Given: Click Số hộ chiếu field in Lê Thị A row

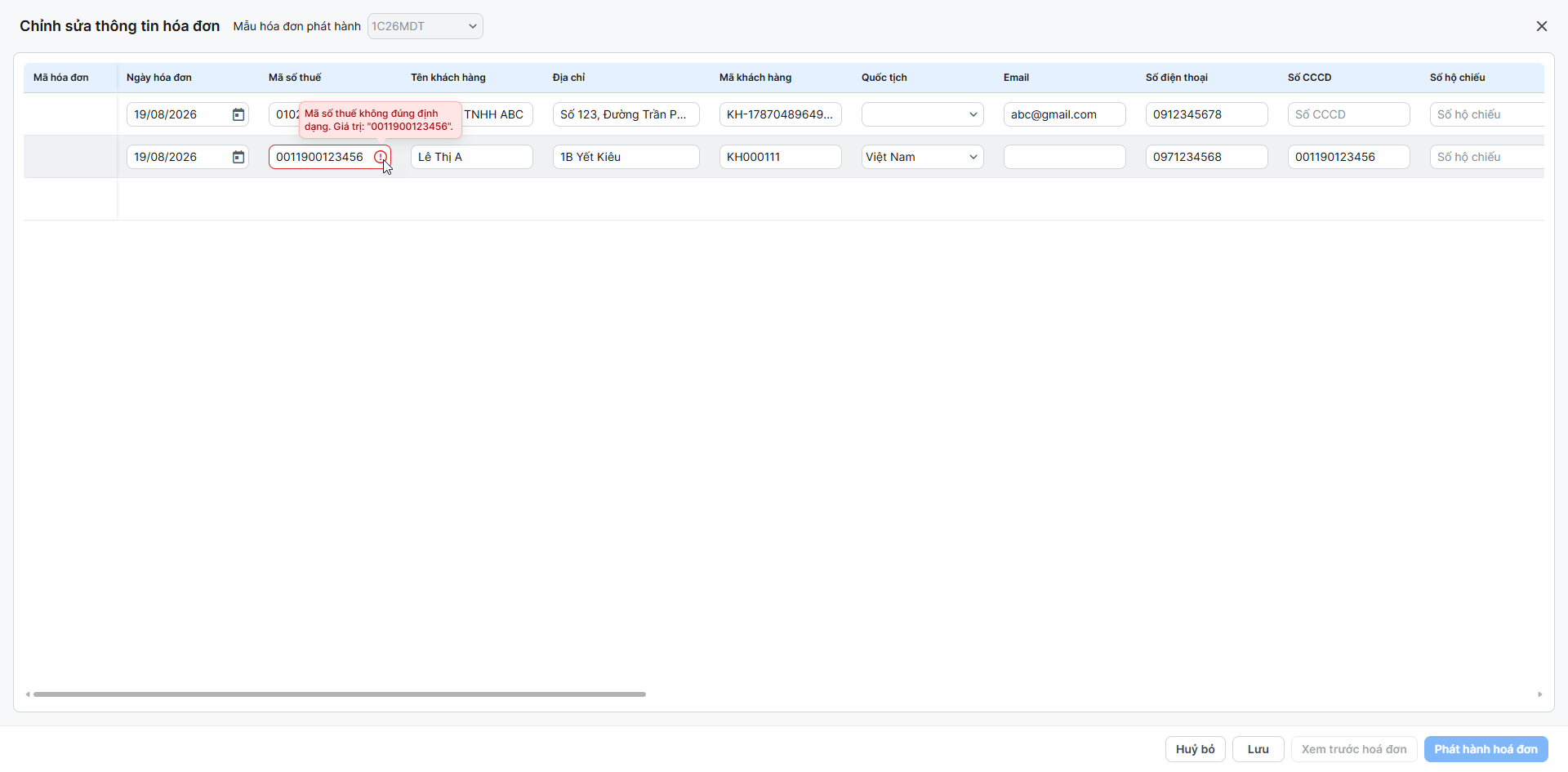Looking at the screenshot, I should (x=1487, y=157).
